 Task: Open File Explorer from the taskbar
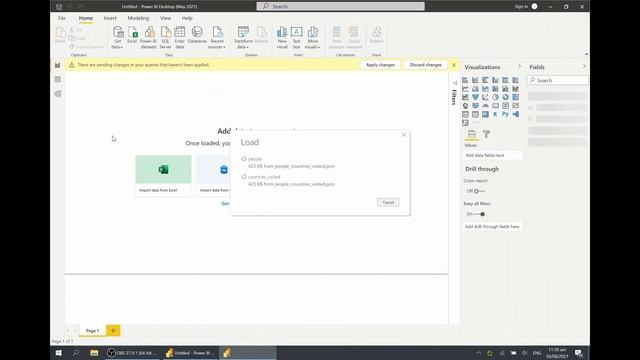[94, 353]
